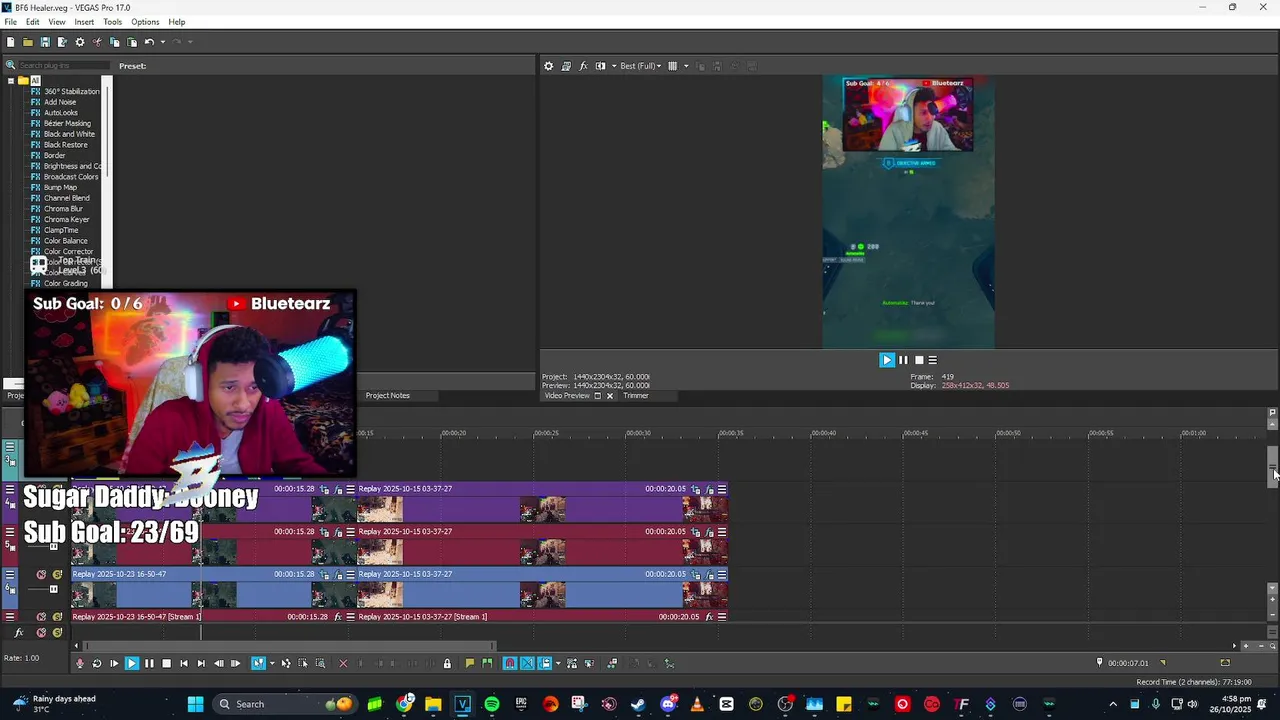Expand the Split Screen View dropdown arrow

coord(613,66)
